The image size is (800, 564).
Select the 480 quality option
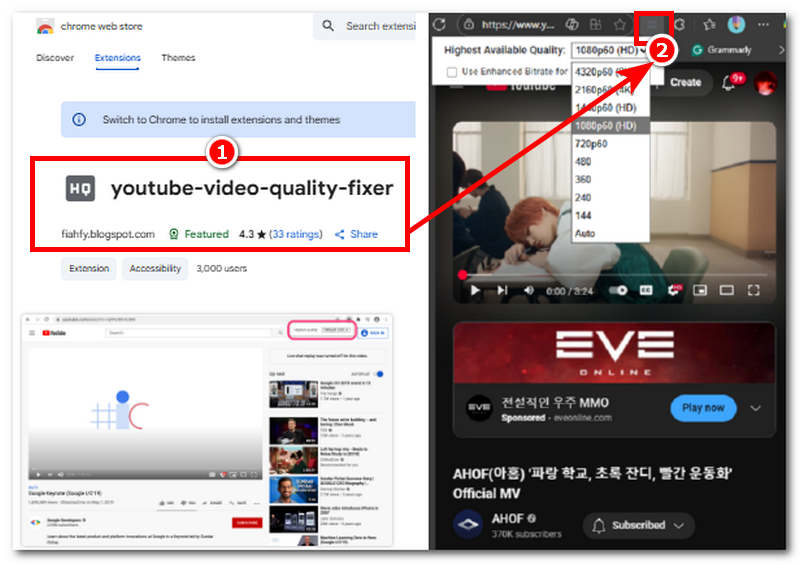[610, 161]
